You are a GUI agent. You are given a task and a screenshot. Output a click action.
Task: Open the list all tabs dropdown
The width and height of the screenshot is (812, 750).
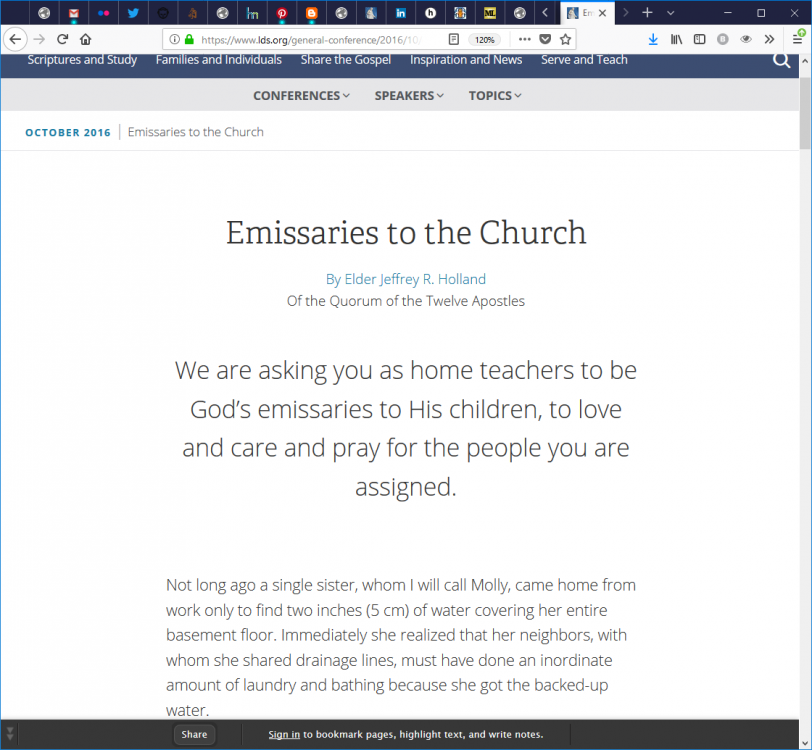coord(671,13)
